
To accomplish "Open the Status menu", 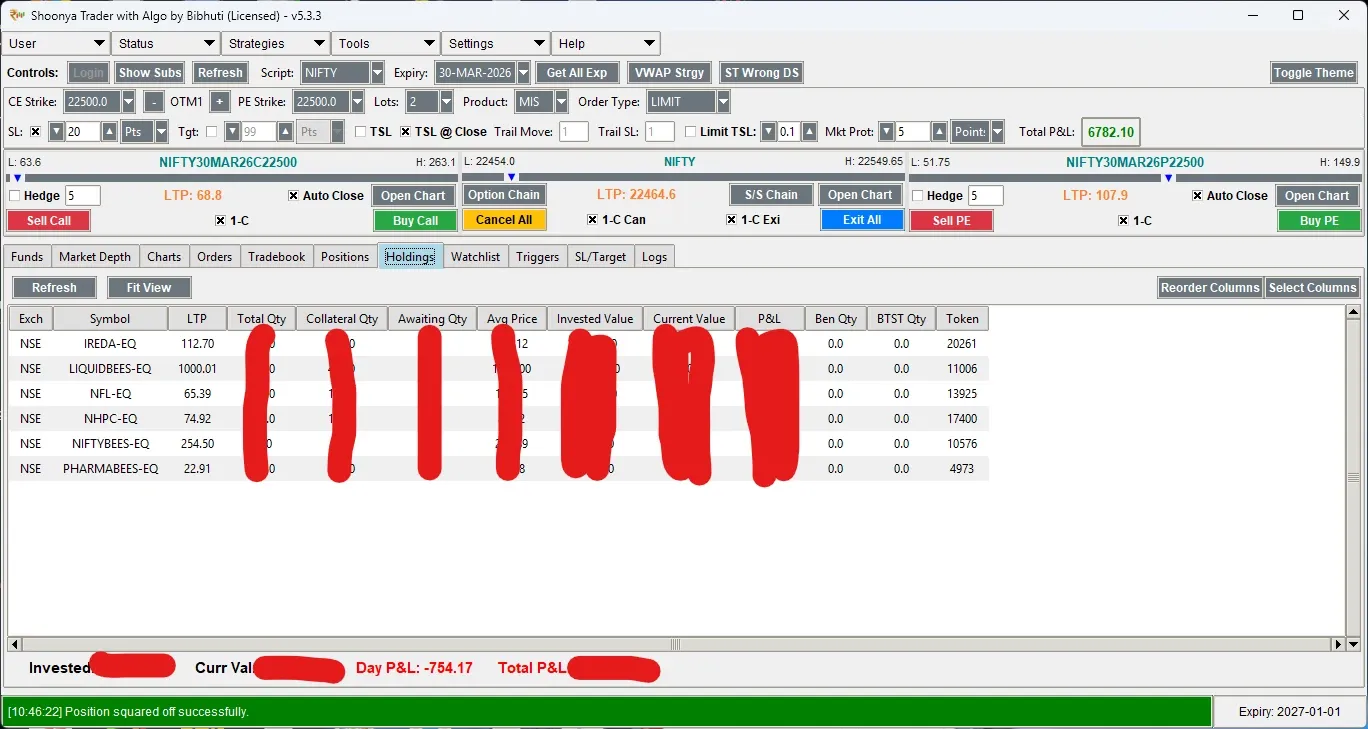I will (x=166, y=44).
